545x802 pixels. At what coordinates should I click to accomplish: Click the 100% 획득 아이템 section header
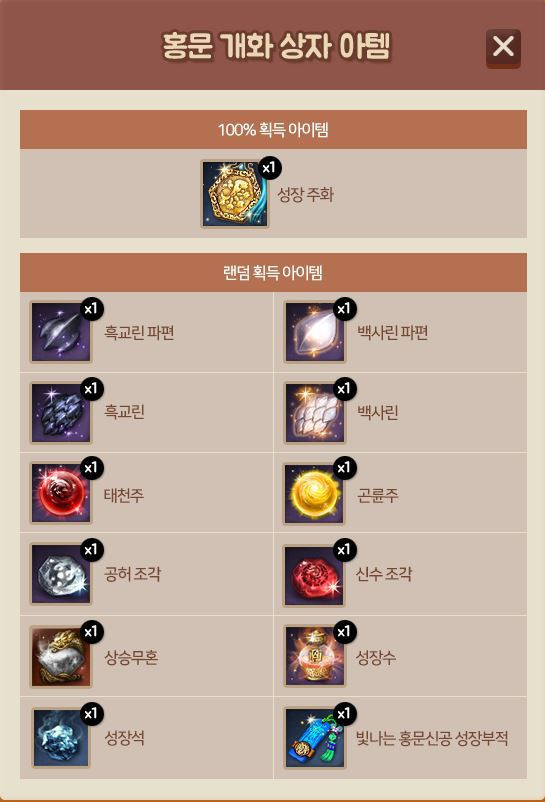(x=273, y=129)
